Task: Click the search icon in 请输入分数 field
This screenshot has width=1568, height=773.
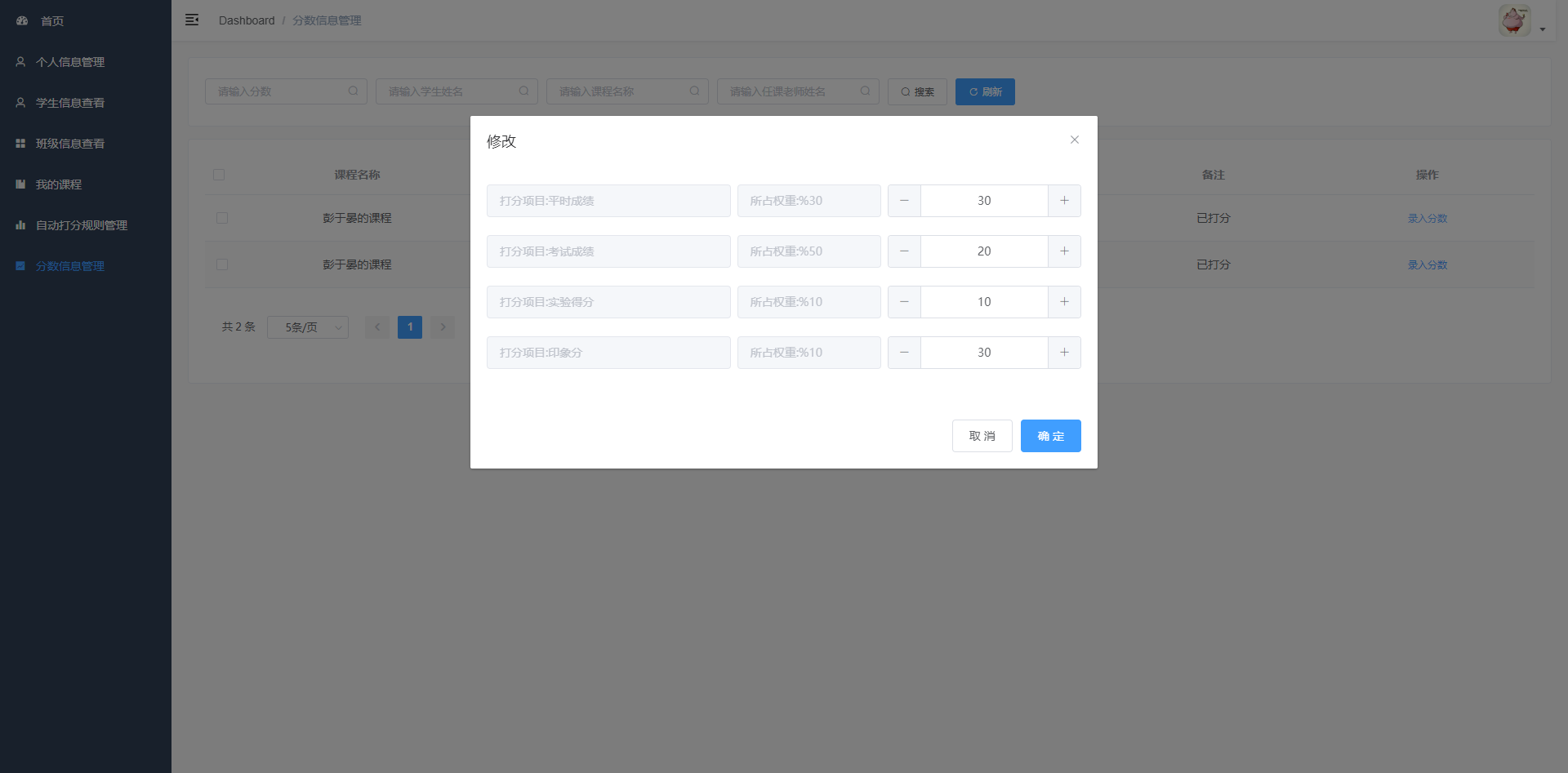Action: click(x=353, y=91)
